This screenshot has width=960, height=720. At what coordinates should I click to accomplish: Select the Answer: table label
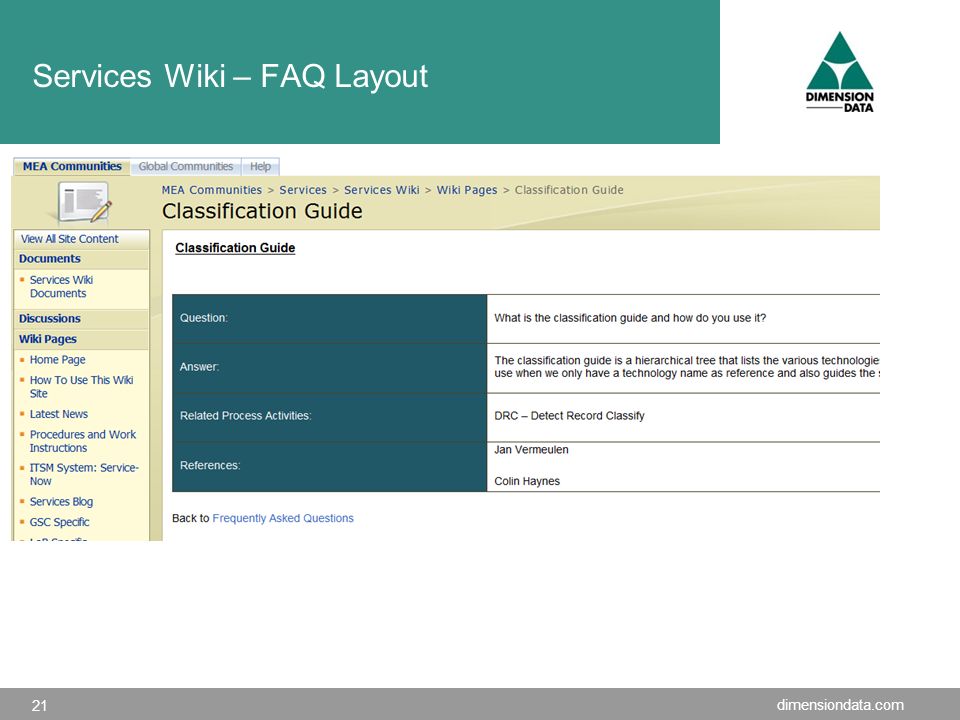coord(199,367)
